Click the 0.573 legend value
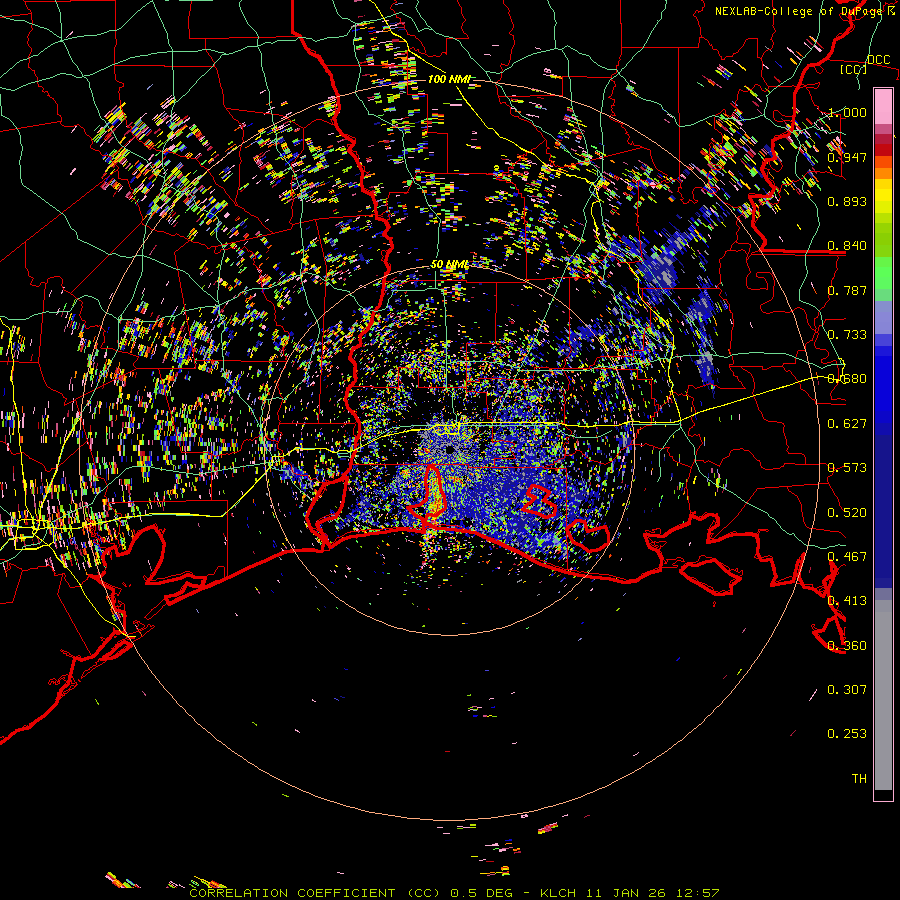Image resolution: width=900 pixels, height=900 pixels. tap(847, 468)
